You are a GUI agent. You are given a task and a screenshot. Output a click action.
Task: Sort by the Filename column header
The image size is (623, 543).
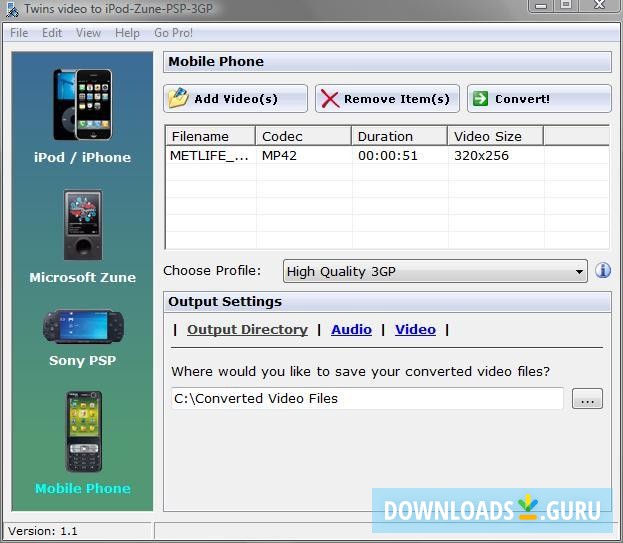pyautogui.click(x=210, y=136)
